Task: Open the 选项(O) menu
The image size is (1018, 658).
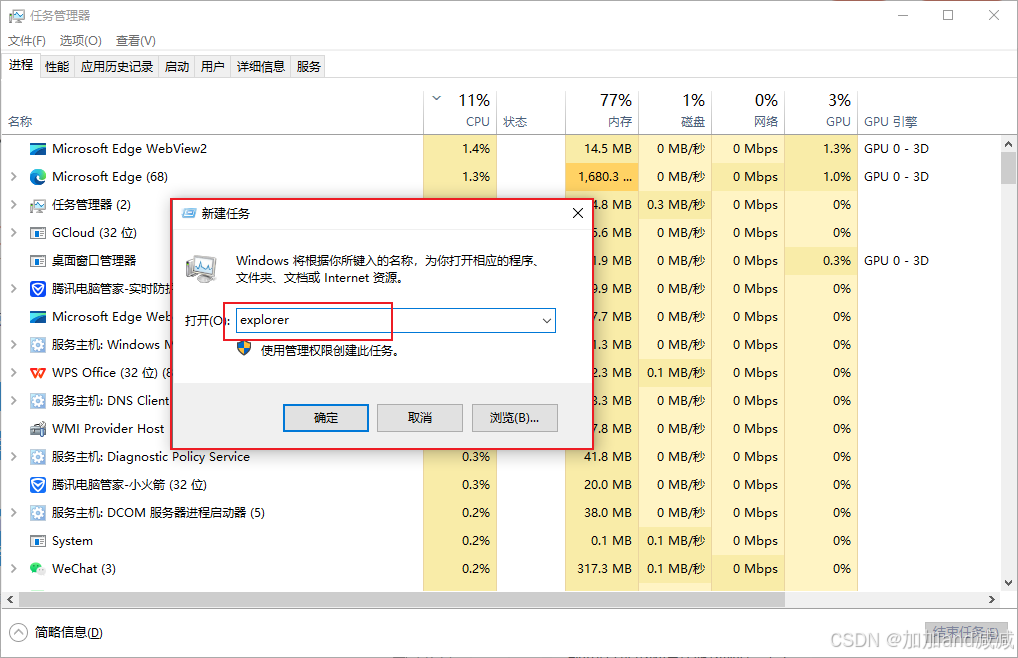Action: click(81, 41)
